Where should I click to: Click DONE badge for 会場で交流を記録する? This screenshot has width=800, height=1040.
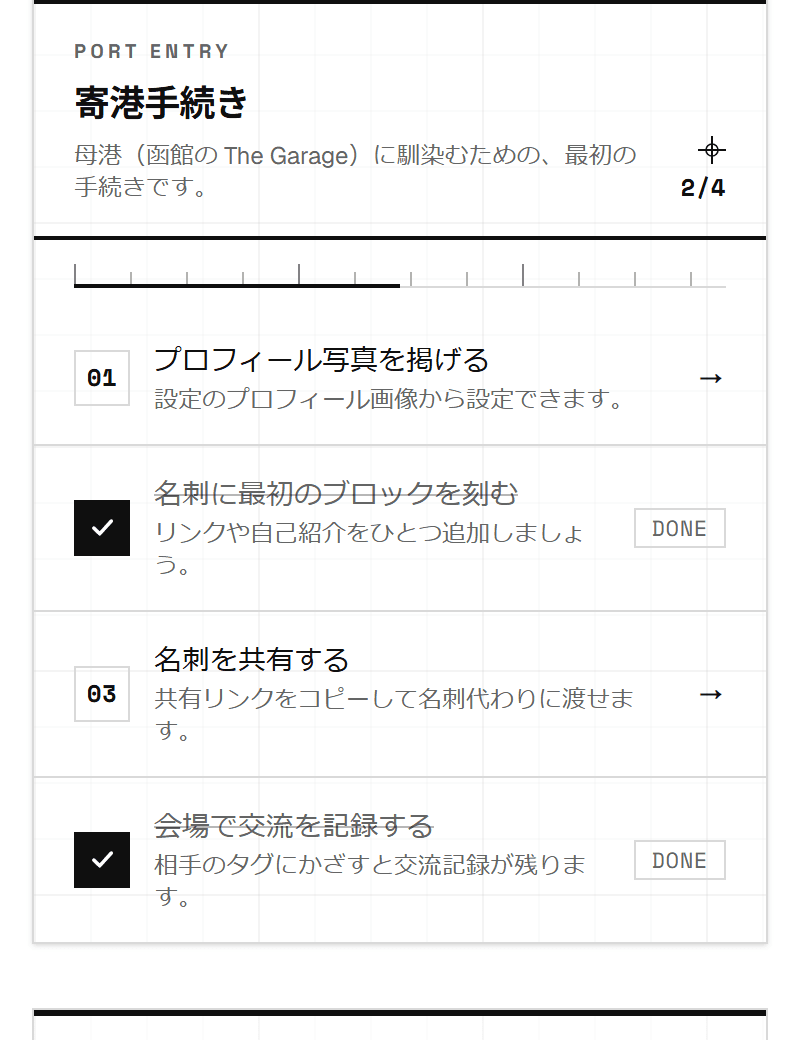click(x=680, y=860)
